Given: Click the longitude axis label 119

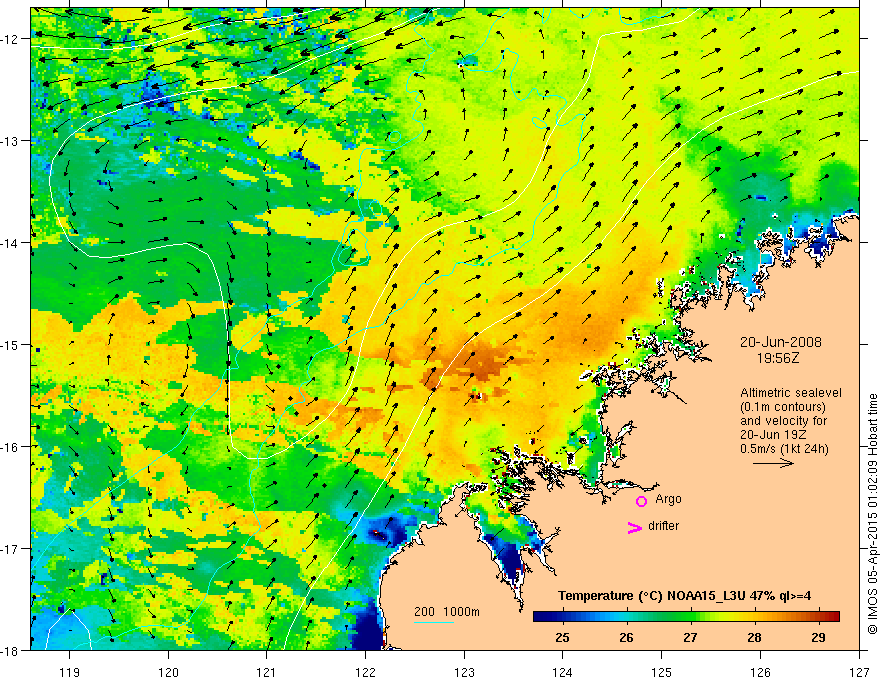Looking at the screenshot, I should (70, 672).
